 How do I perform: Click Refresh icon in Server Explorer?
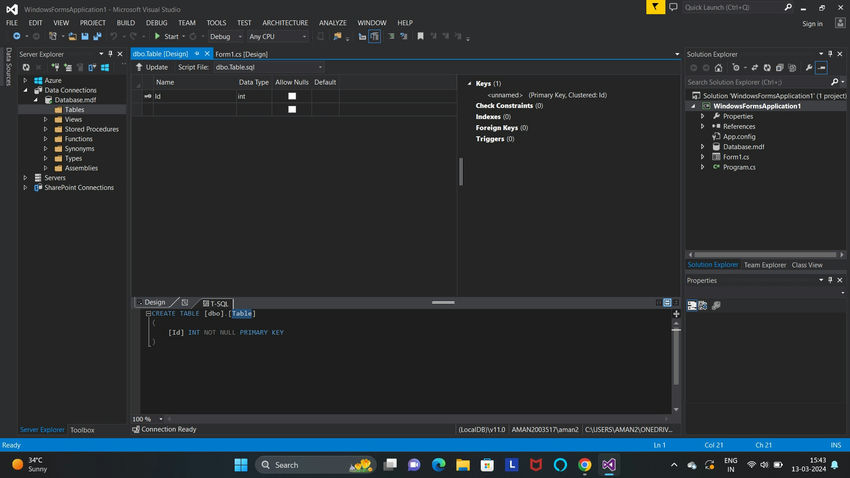click(26, 67)
